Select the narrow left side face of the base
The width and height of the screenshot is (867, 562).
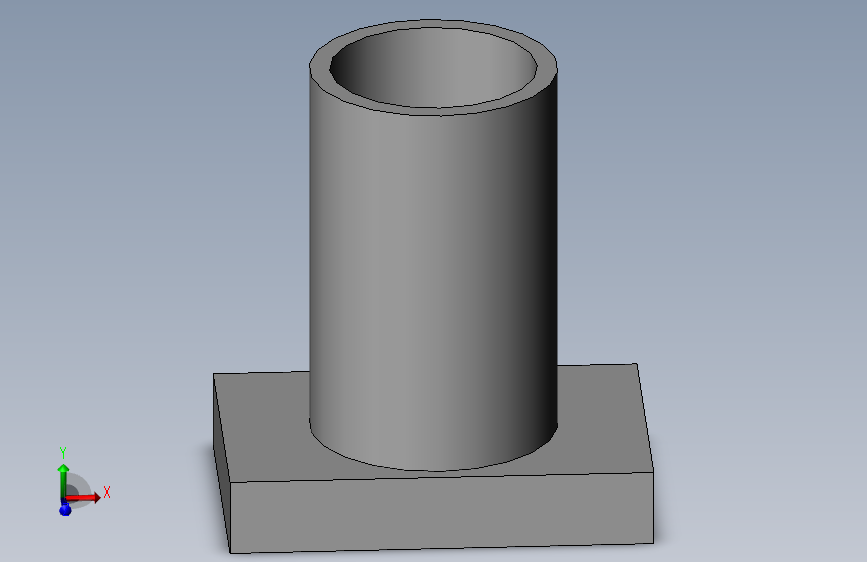click(222, 465)
